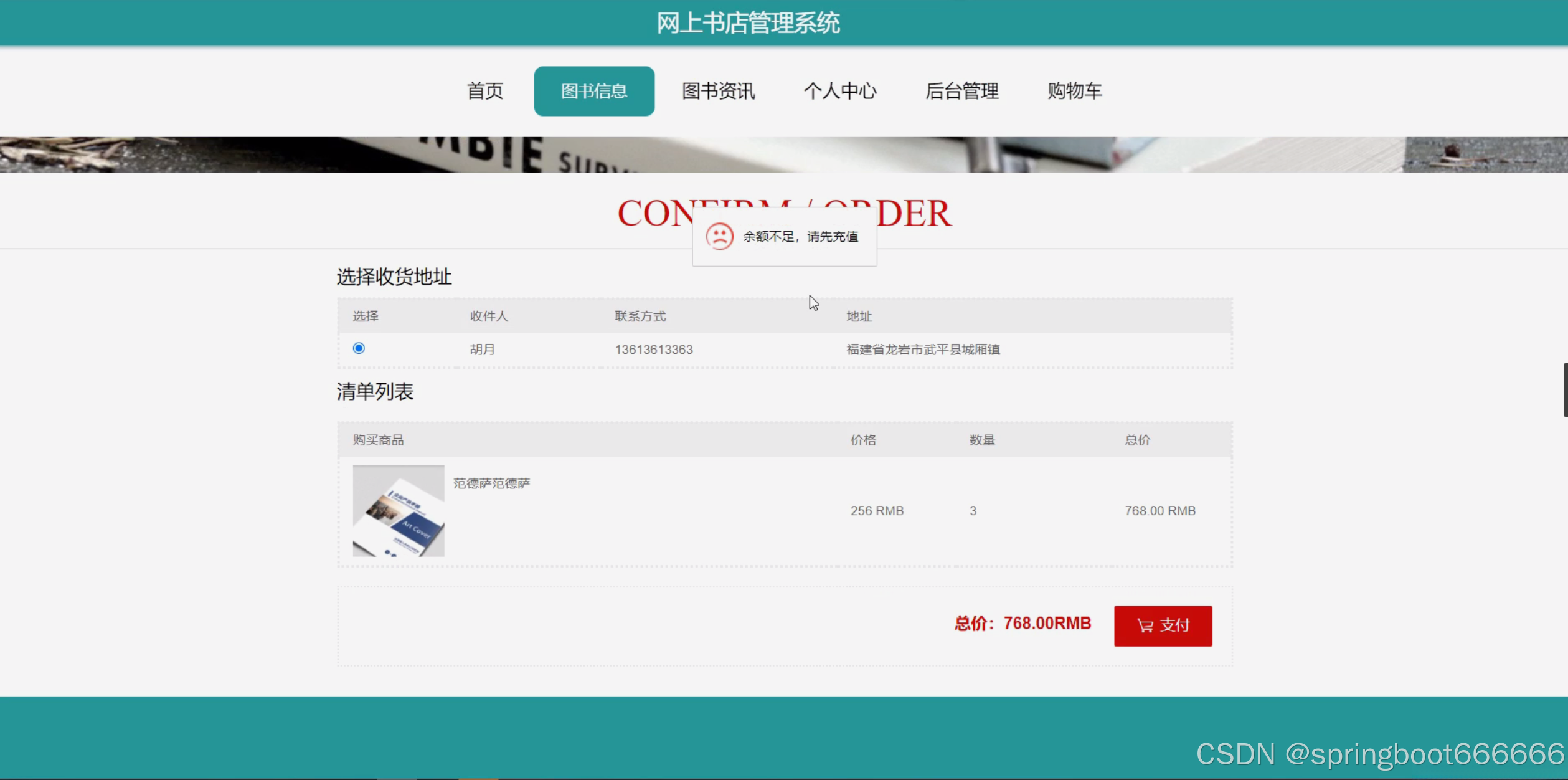The height and width of the screenshot is (780, 1568).
Task: Click the cart icon in the pay button
Action: tap(1145, 625)
